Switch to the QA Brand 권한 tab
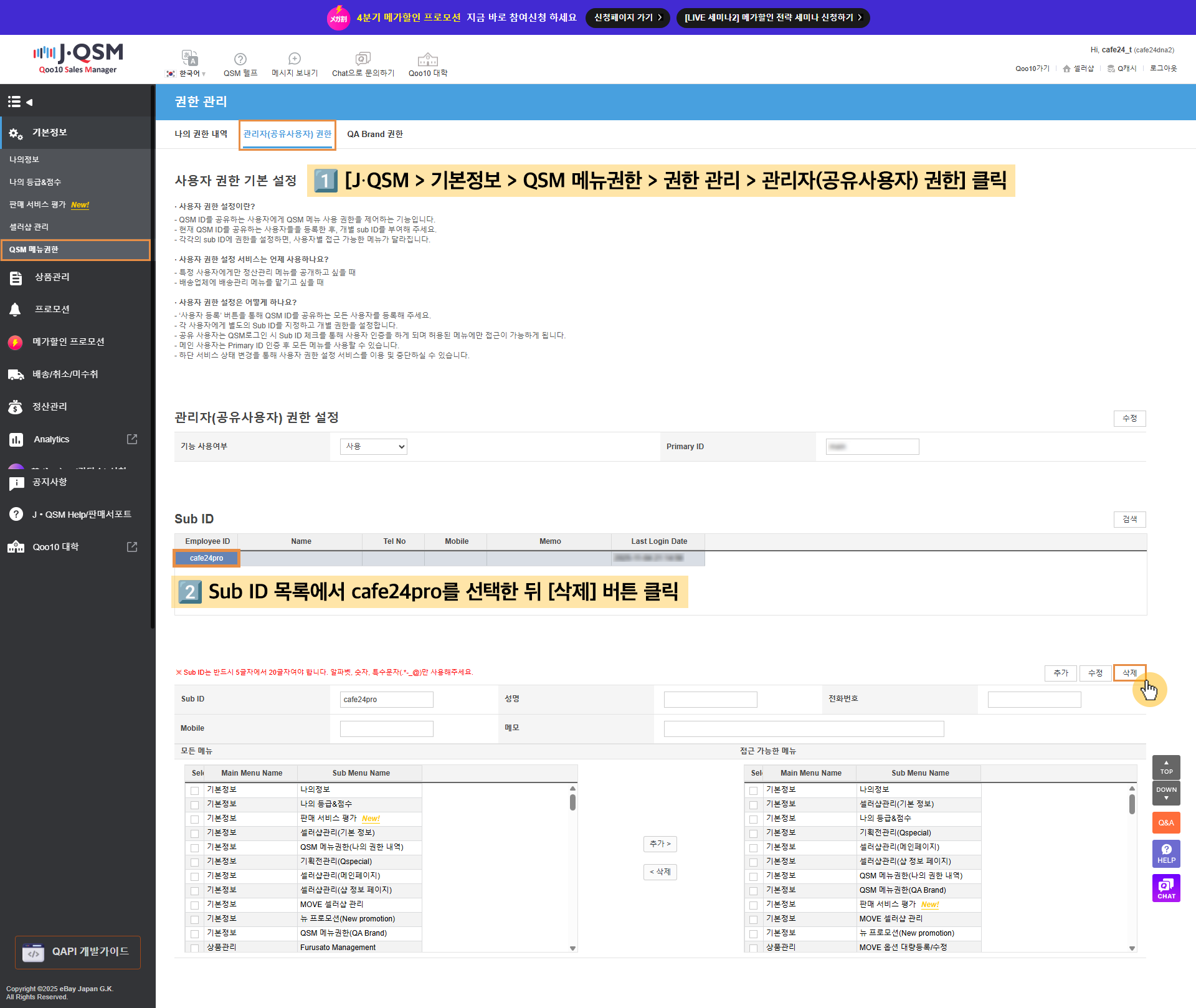 [374, 134]
